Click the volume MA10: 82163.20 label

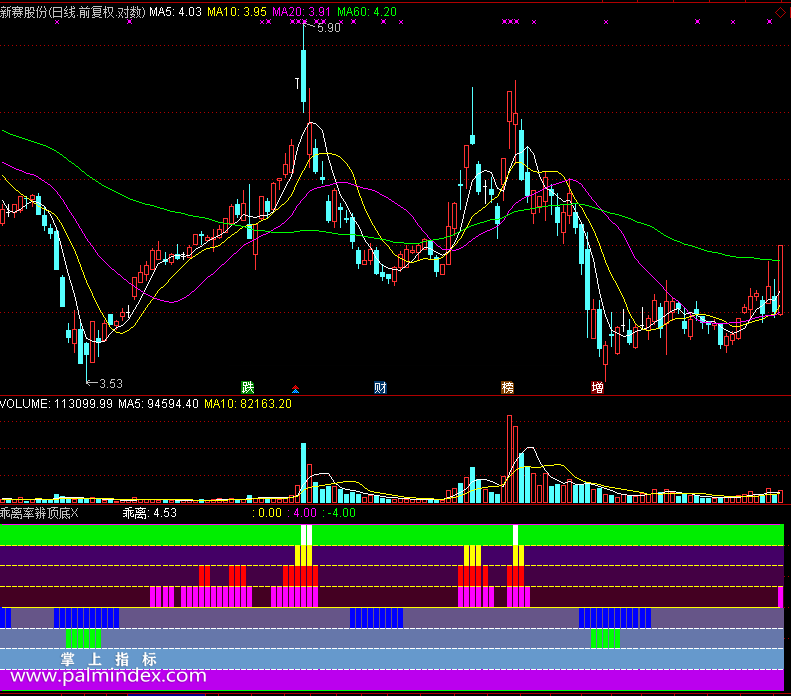[x=248, y=404]
